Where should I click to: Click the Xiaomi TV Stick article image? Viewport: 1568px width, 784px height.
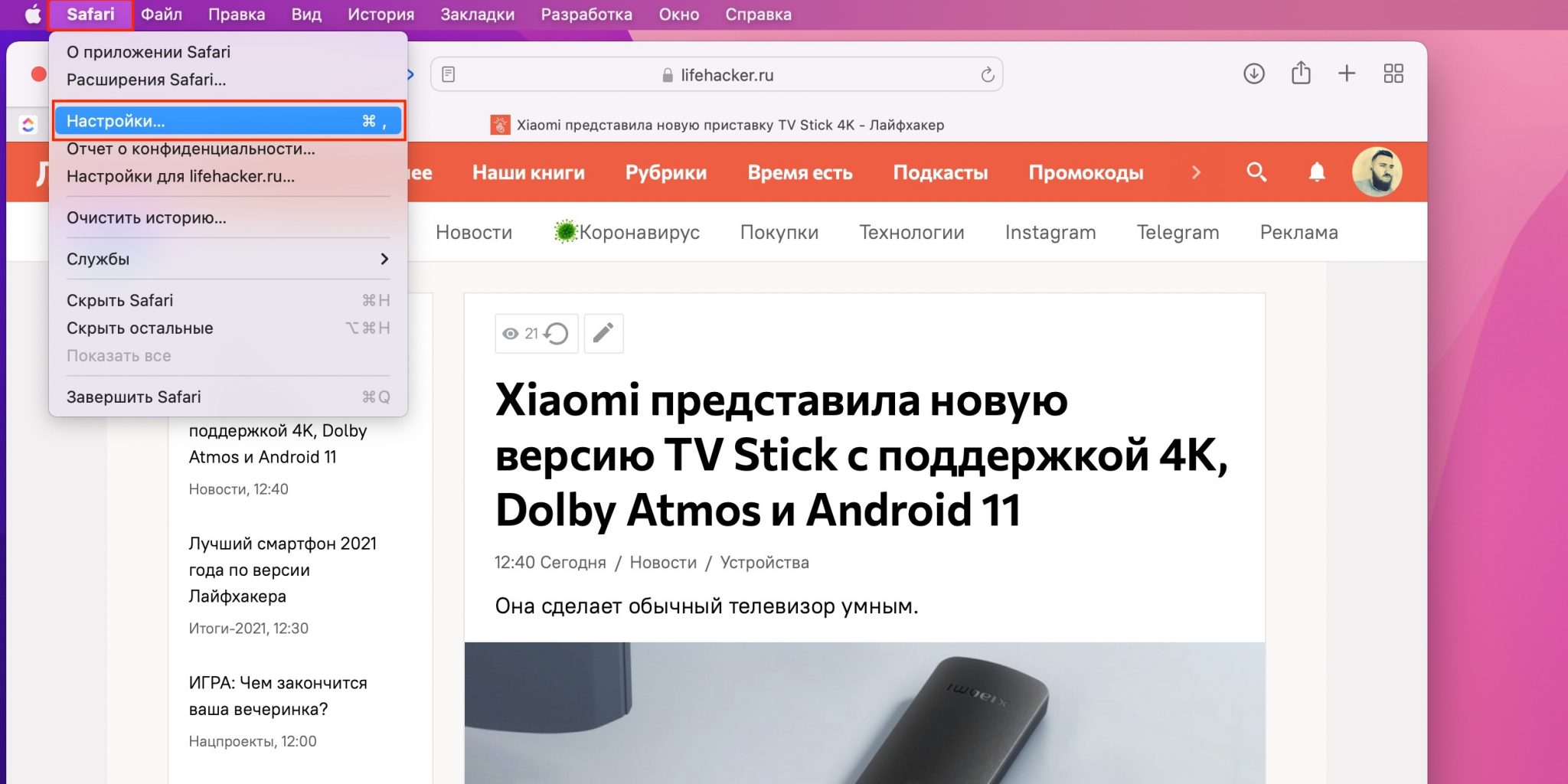[864, 713]
